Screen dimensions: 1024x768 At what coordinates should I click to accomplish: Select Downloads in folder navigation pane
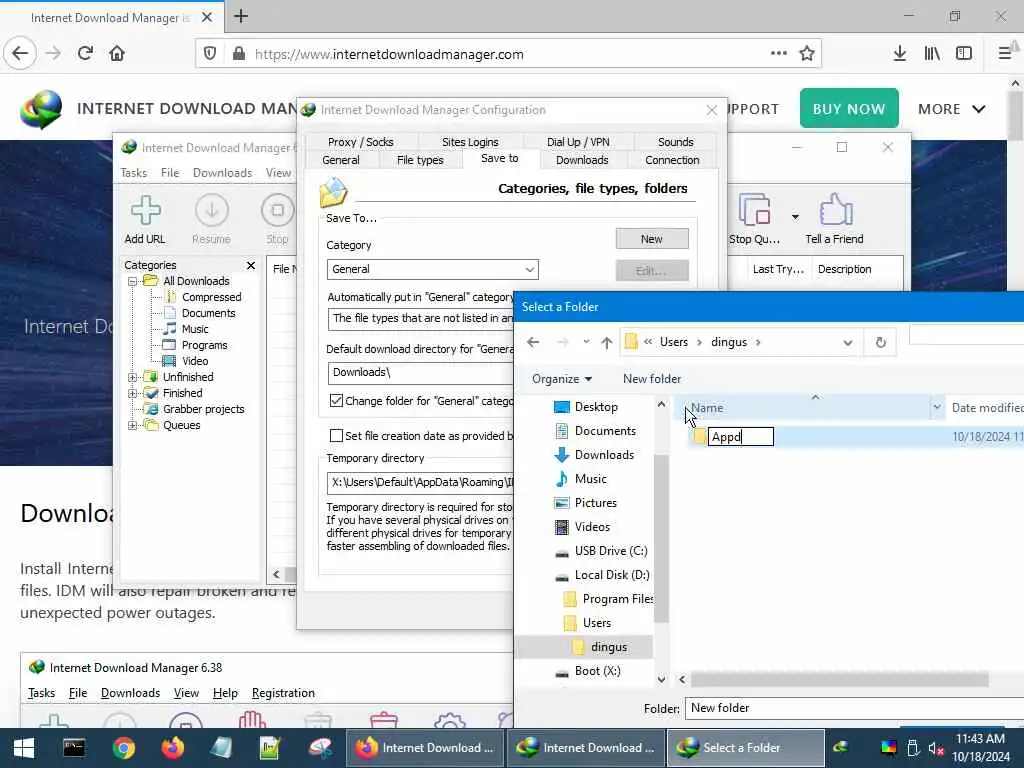[603, 455]
